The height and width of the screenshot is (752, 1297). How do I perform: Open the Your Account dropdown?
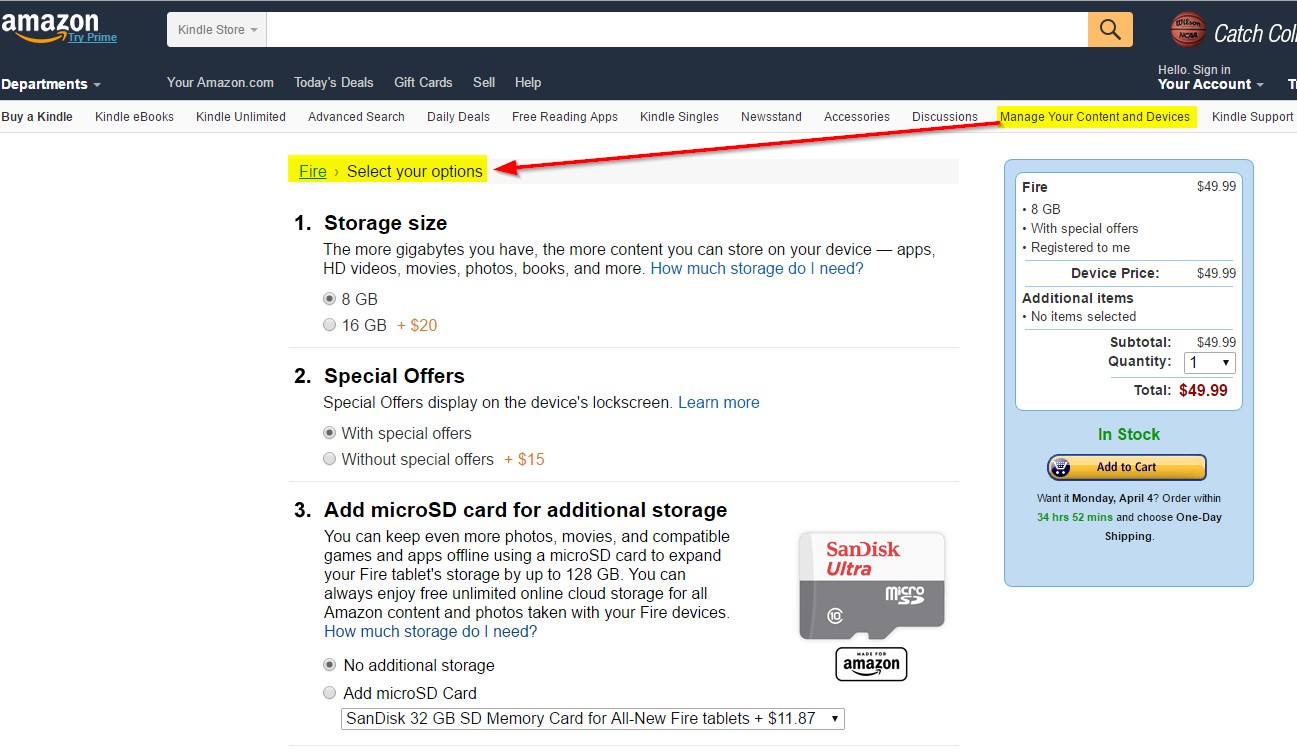click(x=1211, y=85)
